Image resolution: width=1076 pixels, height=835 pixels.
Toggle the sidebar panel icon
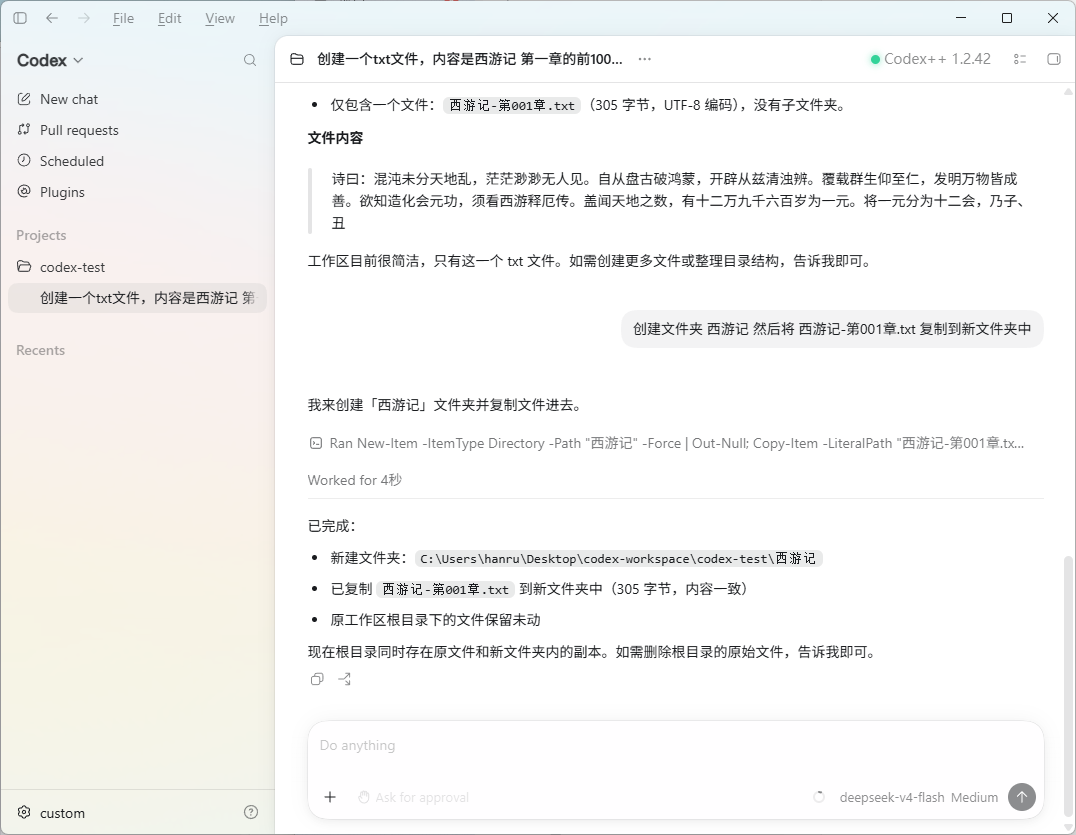[x=20, y=19]
